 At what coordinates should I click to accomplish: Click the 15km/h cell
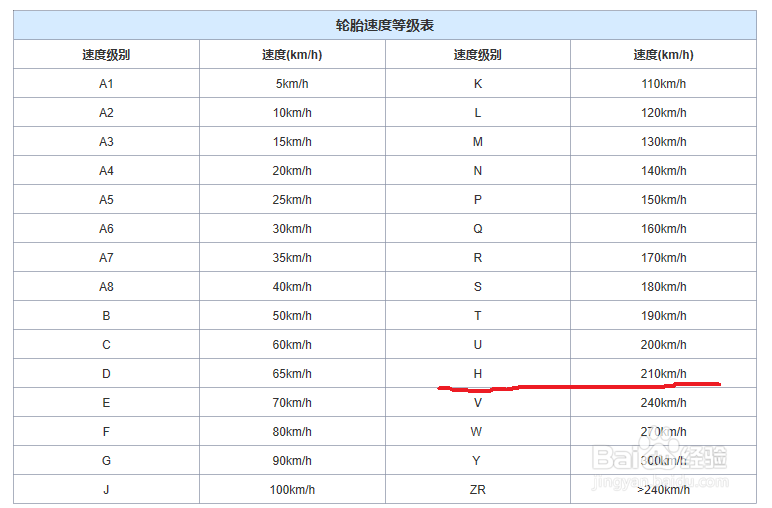pos(292,142)
